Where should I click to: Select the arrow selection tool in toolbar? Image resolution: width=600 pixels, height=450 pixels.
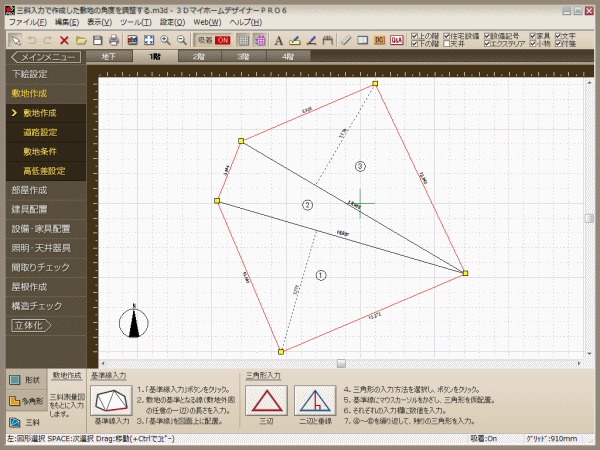pos(14,40)
